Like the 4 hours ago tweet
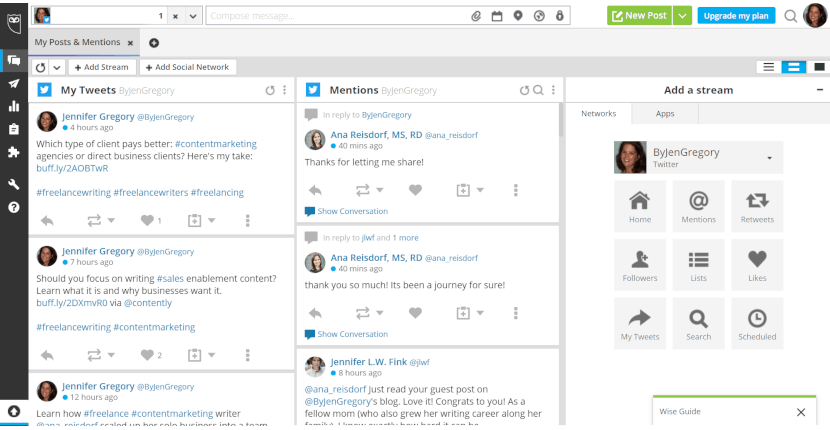This screenshot has height=430, width=830. 147,220
